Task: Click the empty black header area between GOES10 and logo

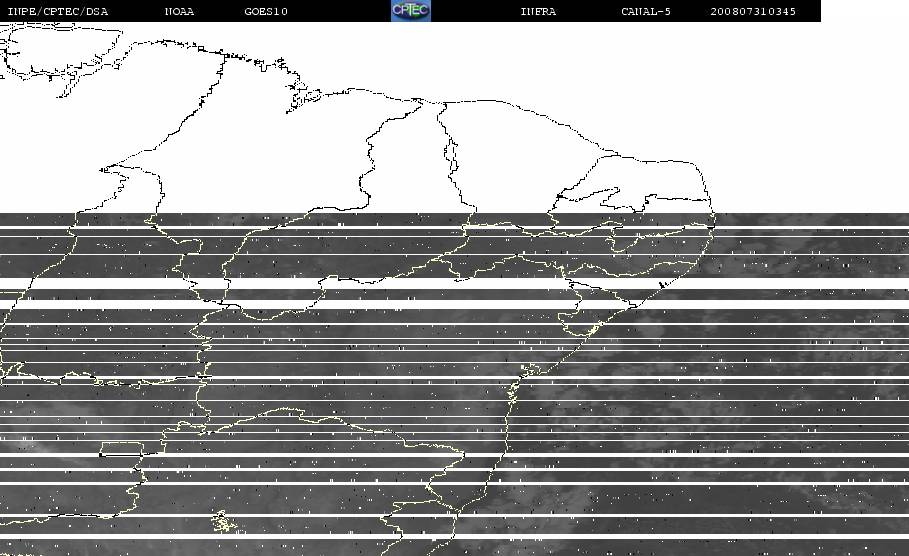Action: point(339,11)
